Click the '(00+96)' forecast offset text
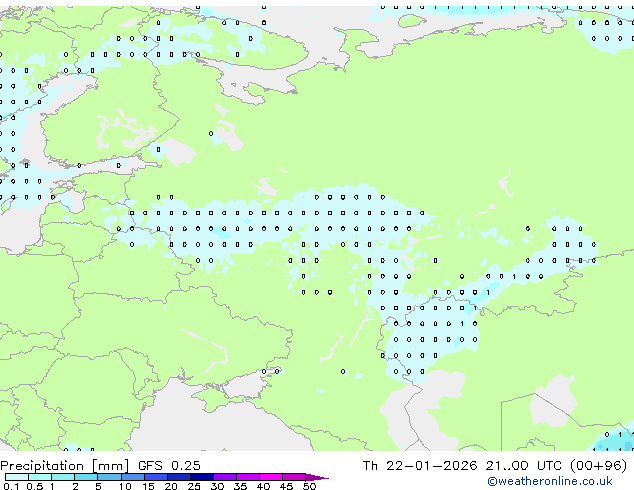This screenshot has height=490, width=634. tap(598, 466)
